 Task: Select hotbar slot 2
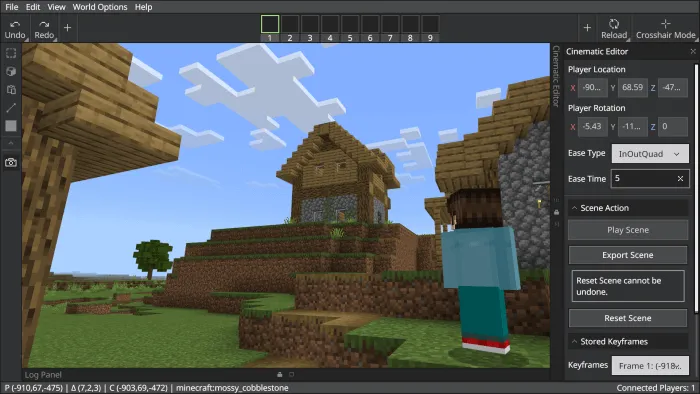point(290,25)
